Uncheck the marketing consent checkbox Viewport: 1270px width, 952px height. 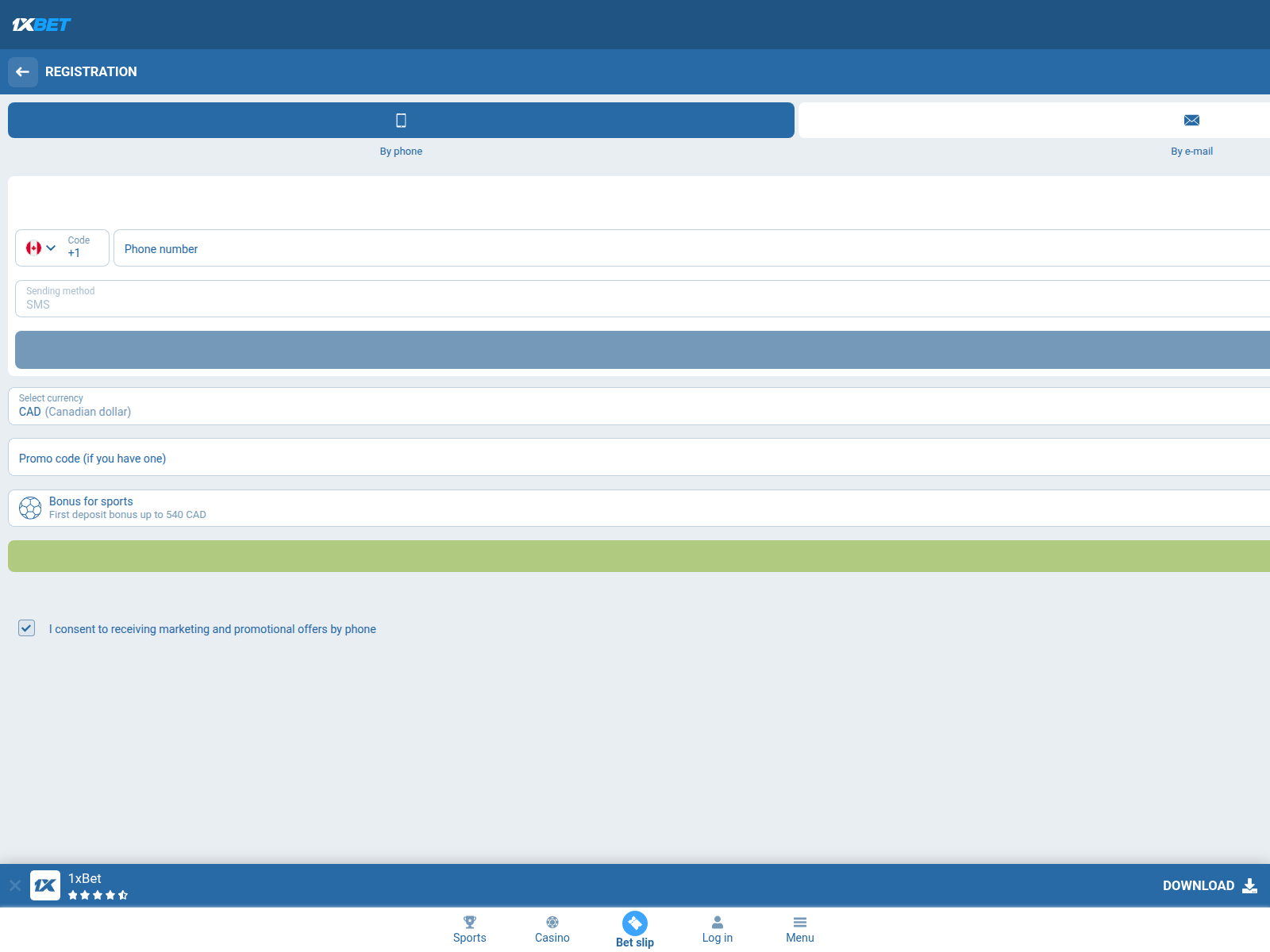[27, 628]
